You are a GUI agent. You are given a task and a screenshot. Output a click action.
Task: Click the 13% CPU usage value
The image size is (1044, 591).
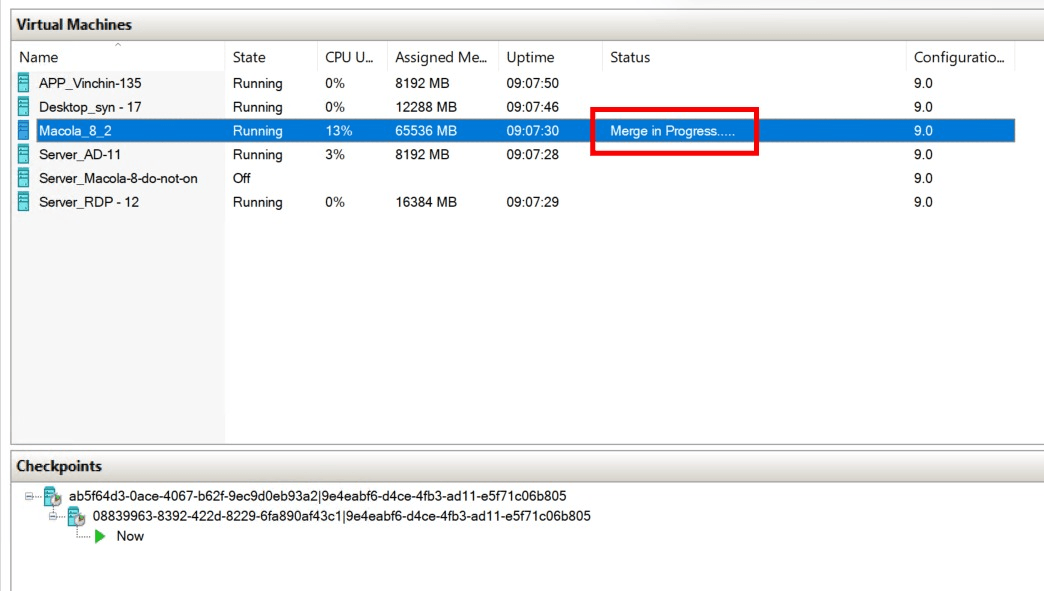point(339,130)
